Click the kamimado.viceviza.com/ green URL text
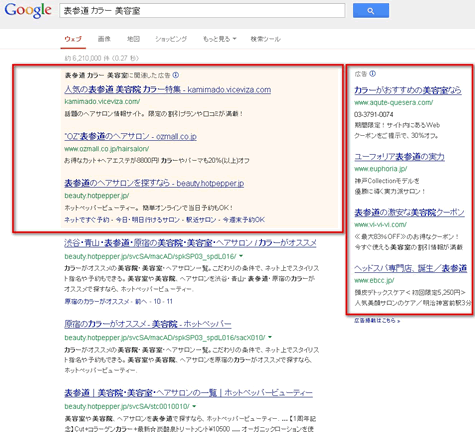 (102, 101)
